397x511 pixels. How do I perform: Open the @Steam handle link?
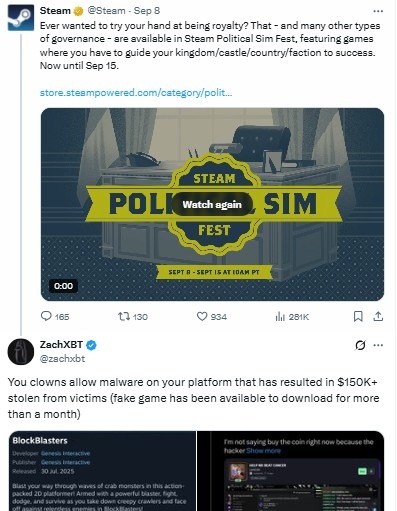(106, 11)
